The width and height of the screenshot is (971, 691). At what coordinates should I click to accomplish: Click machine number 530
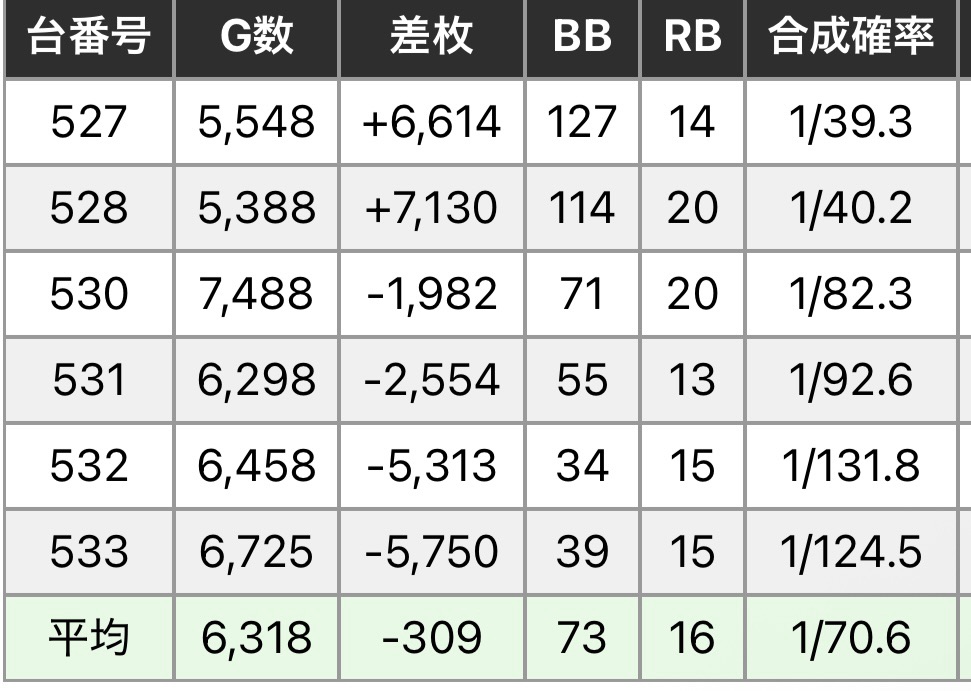click(x=88, y=294)
